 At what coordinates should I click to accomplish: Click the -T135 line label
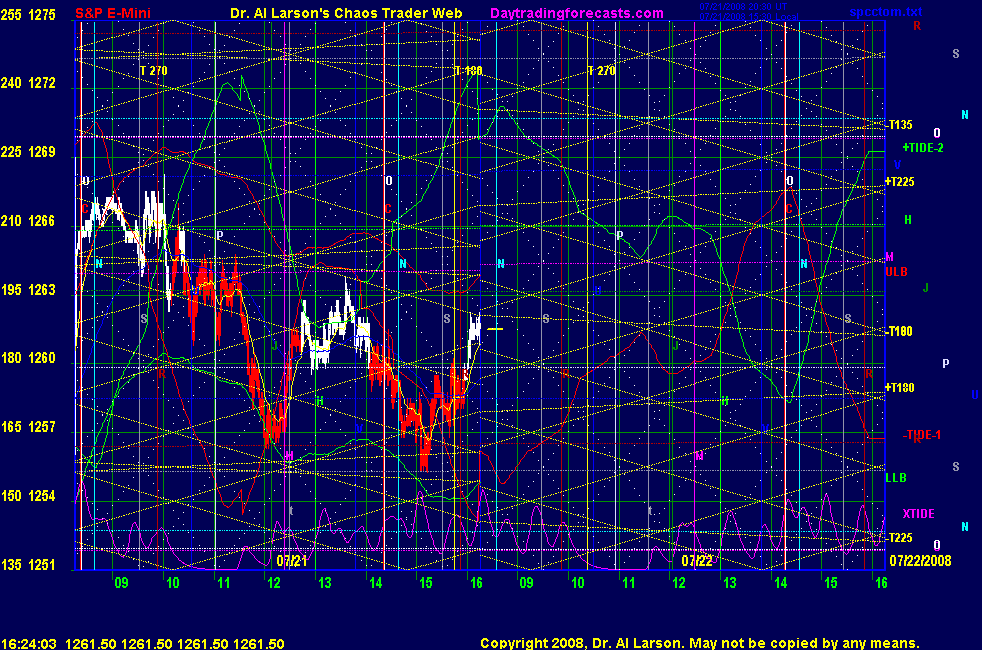900,125
